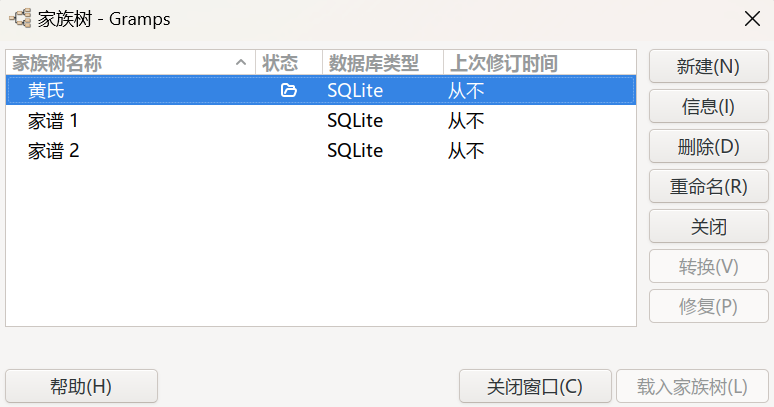Click the 关闭 button
The width and height of the screenshot is (774, 407).
[708, 226]
